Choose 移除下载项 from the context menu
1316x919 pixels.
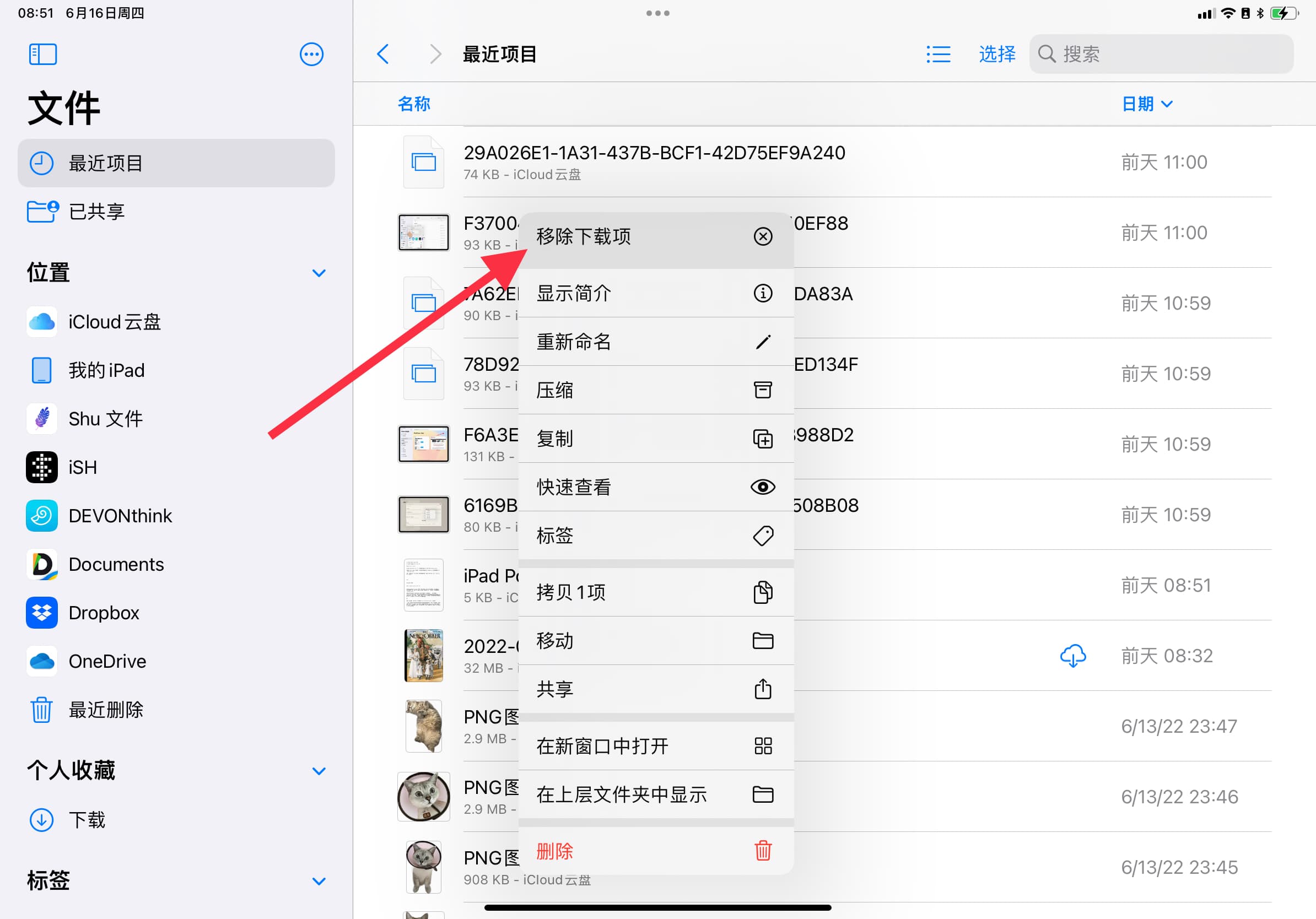pos(656,241)
